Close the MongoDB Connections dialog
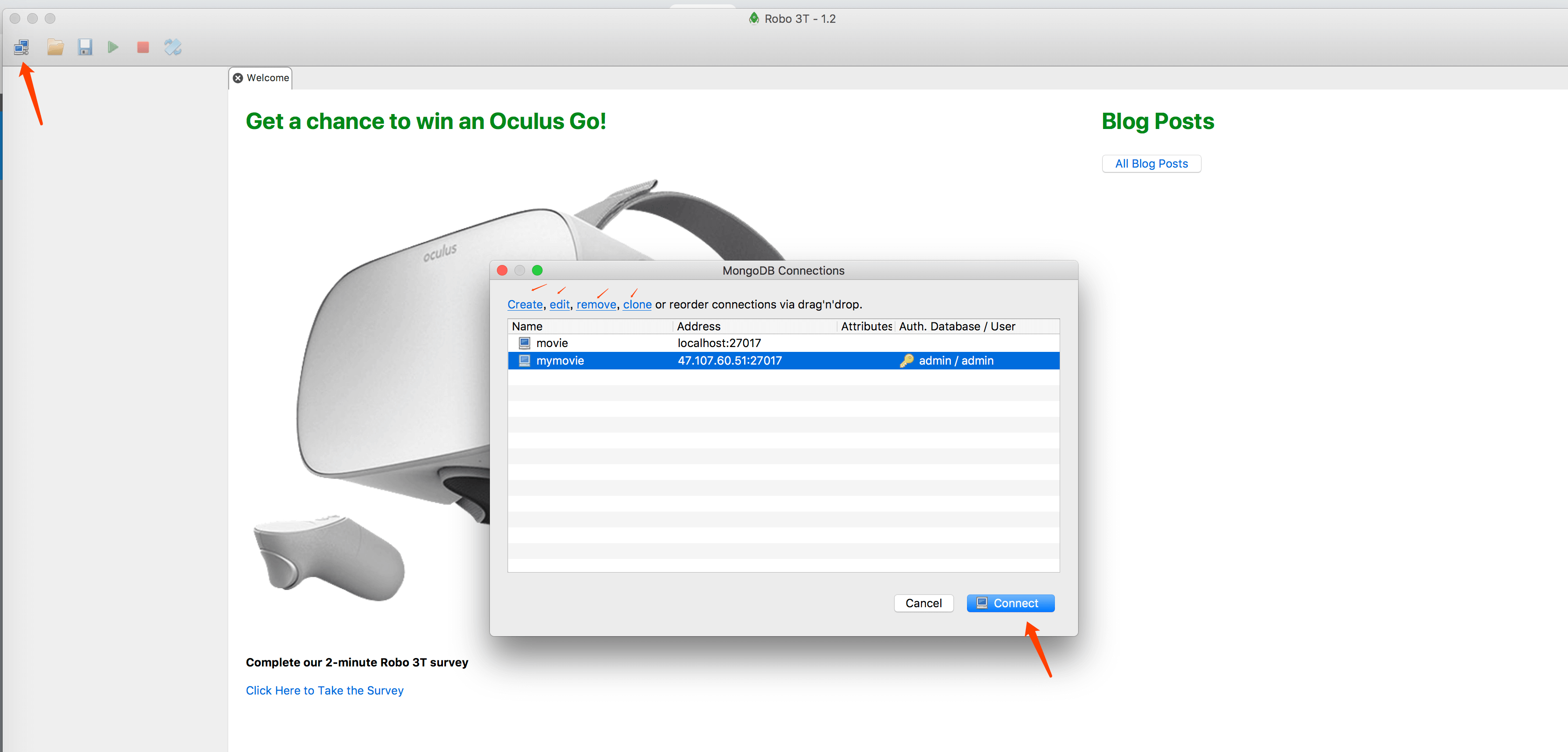1568x752 pixels. tap(502, 271)
